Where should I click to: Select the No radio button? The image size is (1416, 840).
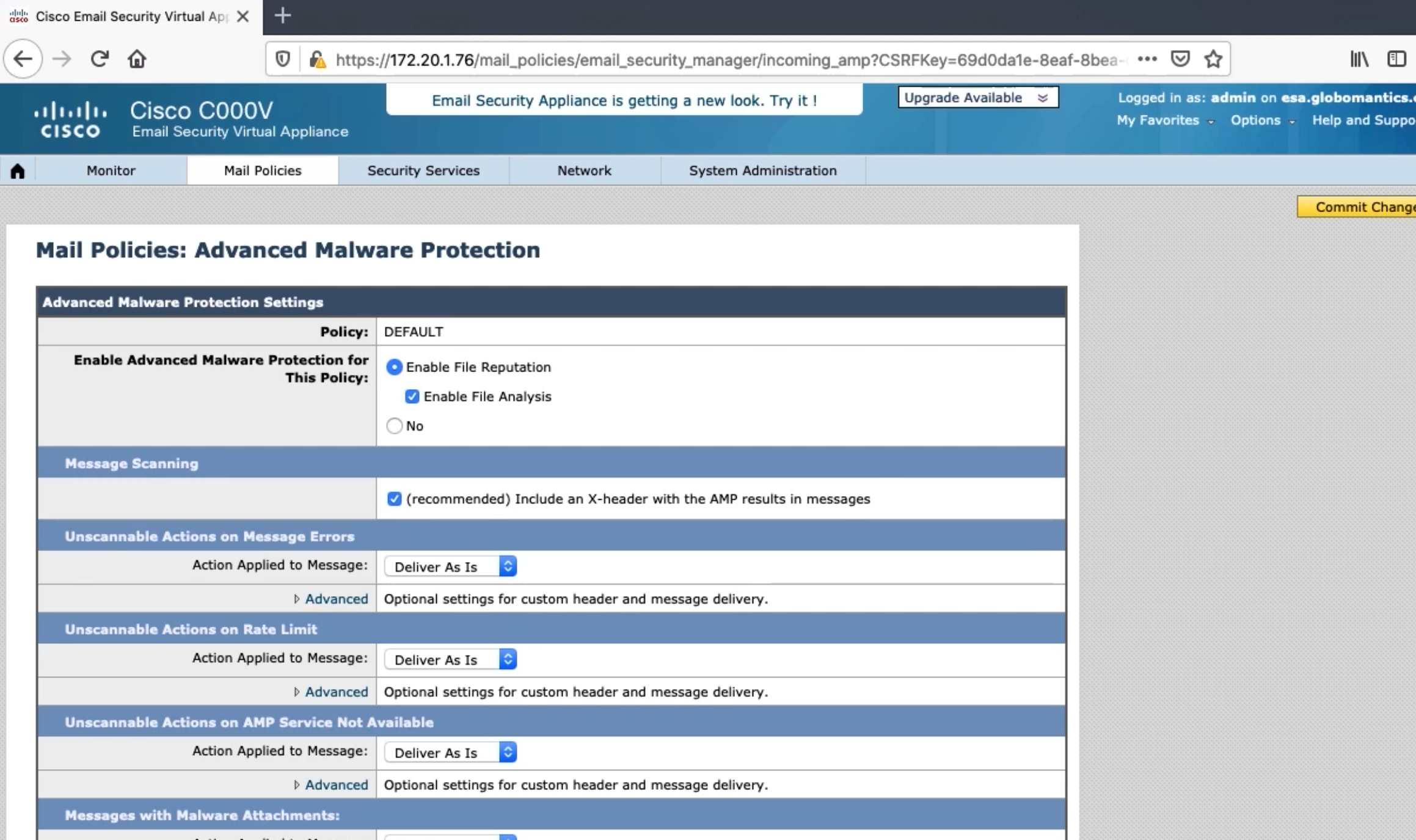pyautogui.click(x=394, y=426)
